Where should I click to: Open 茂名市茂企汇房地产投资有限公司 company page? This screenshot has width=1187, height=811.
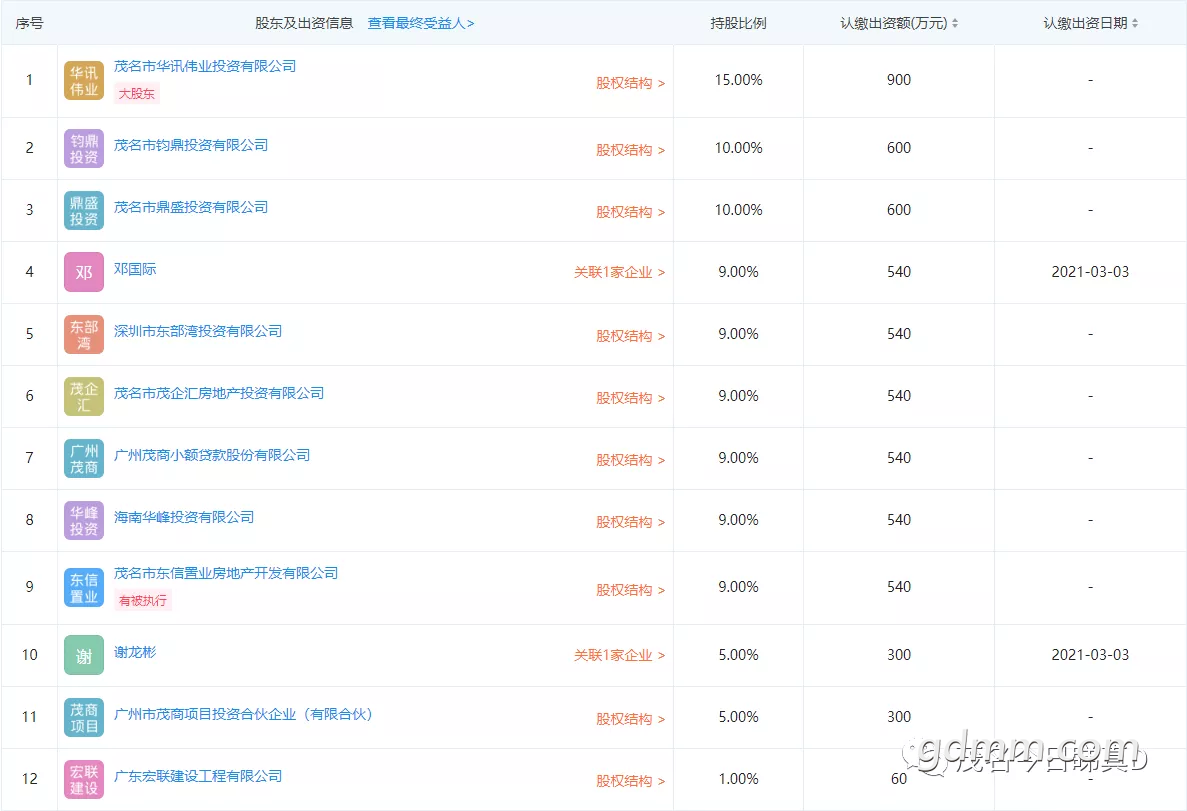tap(219, 394)
